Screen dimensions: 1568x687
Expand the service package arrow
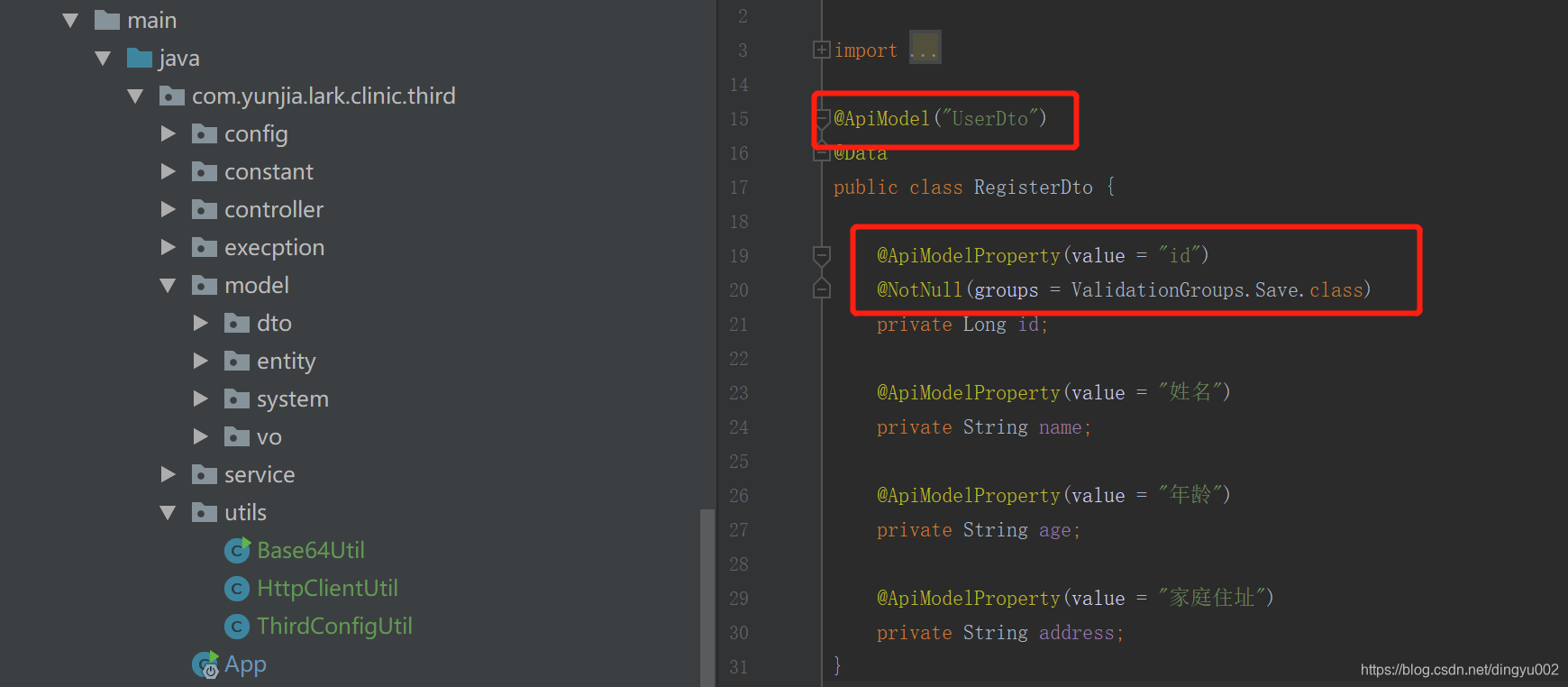click(x=168, y=474)
